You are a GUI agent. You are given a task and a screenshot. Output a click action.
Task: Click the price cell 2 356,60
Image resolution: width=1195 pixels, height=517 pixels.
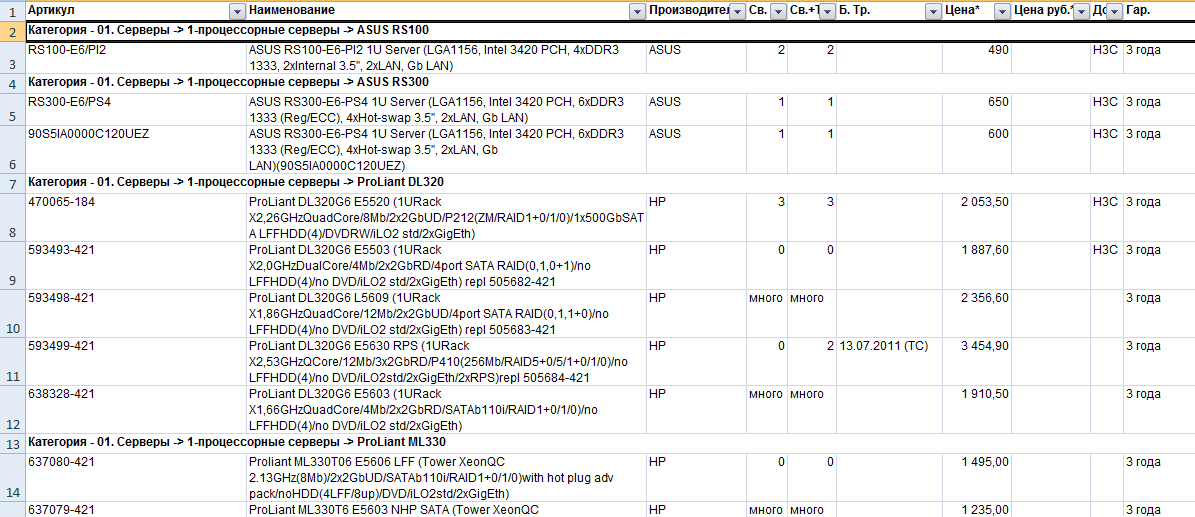click(x=977, y=313)
